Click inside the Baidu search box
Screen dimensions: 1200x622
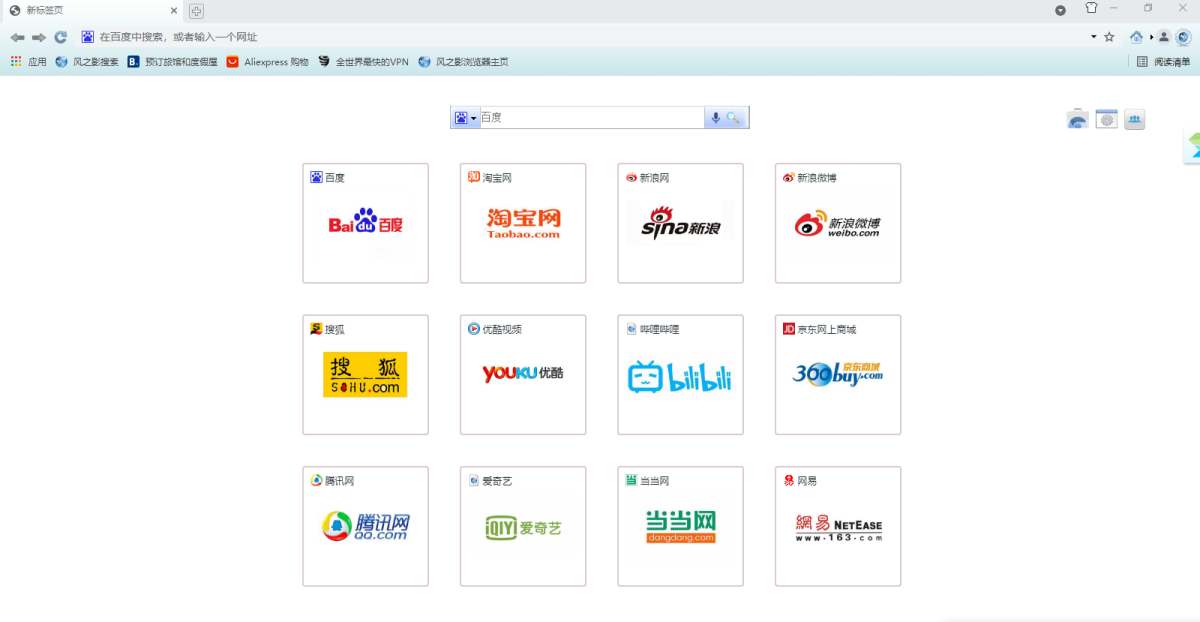tap(590, 117)
